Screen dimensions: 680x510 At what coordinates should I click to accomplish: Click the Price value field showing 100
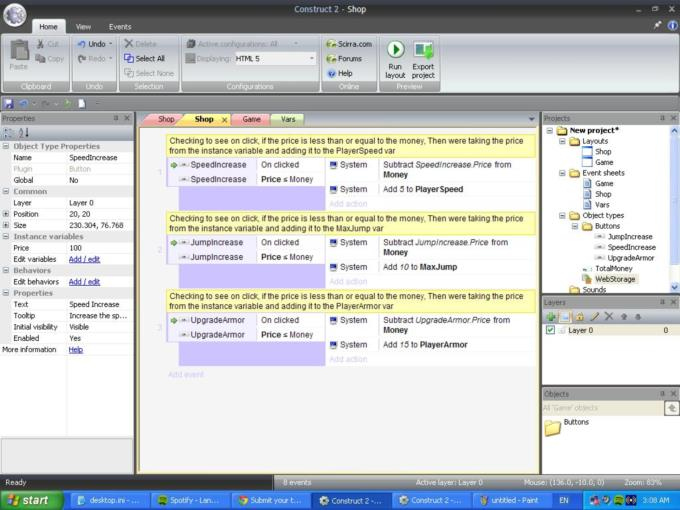click(100, 248)
